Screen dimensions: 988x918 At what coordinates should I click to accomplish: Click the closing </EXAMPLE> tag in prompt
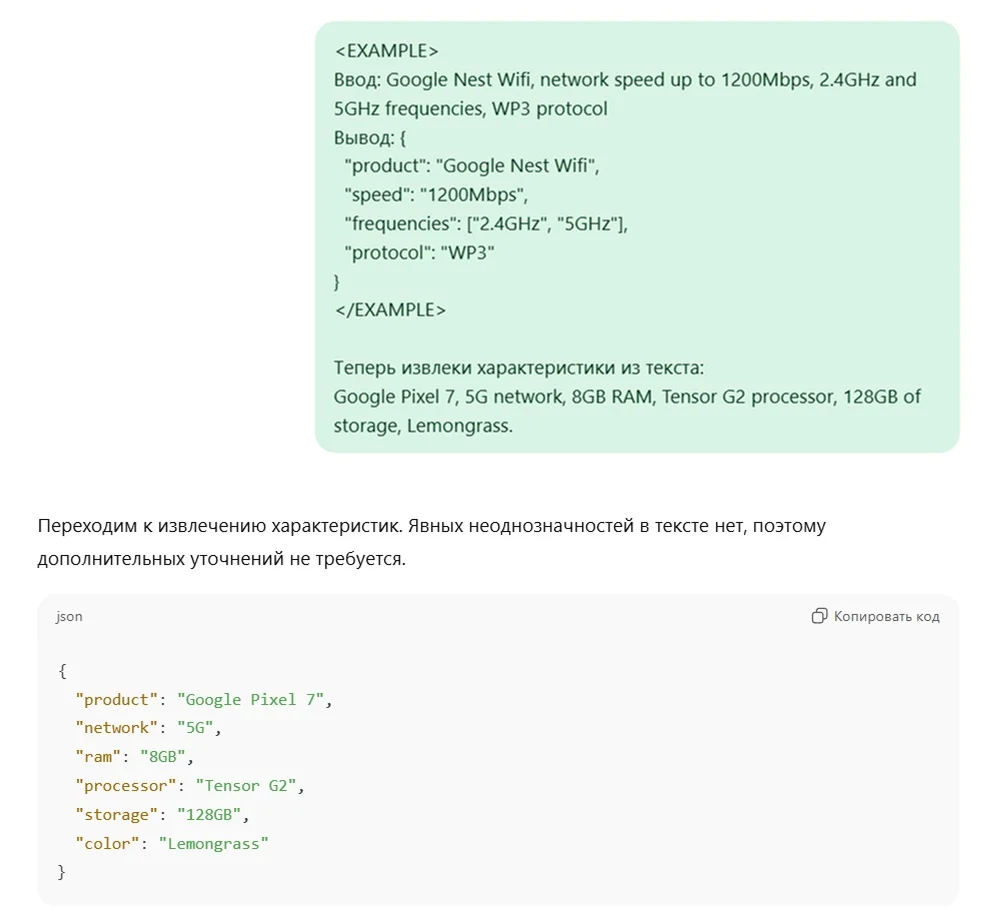pyautogui.click(x=390, y=310)
